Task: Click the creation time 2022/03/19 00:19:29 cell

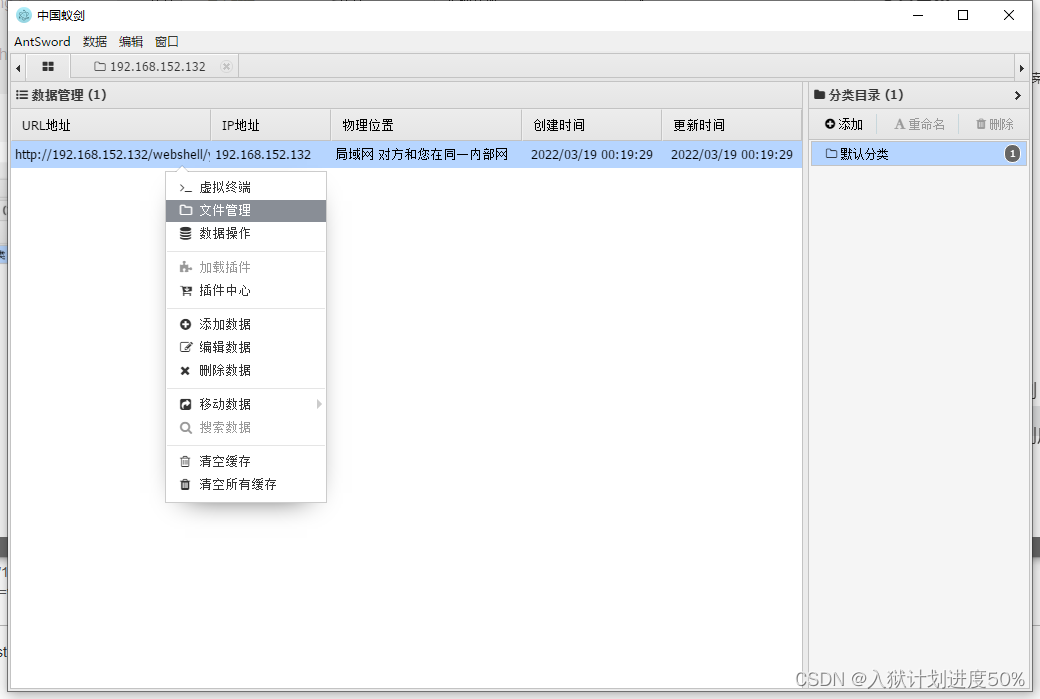Action: tap(592, 155)
